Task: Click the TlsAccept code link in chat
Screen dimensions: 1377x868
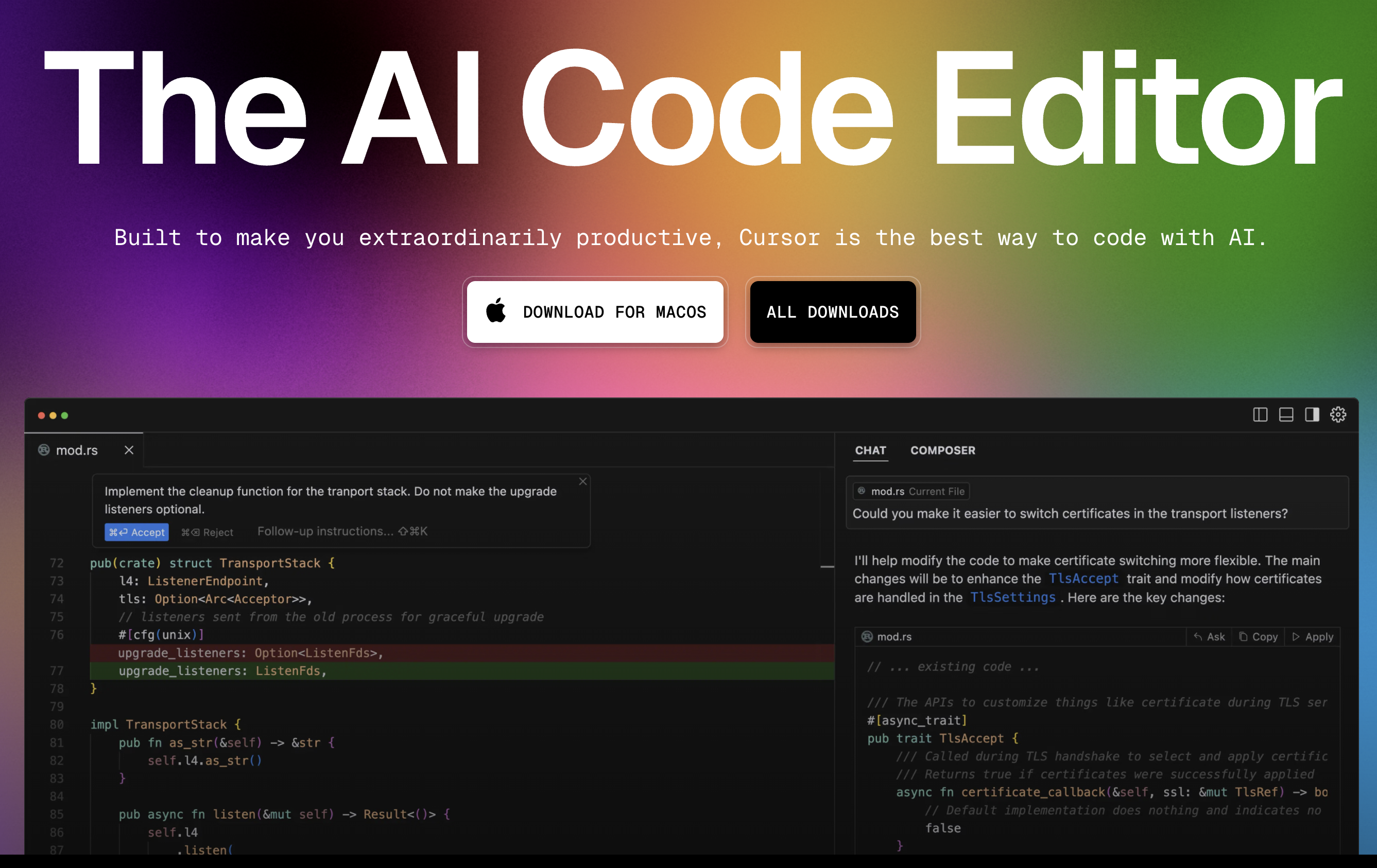Action: [1083, 579]
